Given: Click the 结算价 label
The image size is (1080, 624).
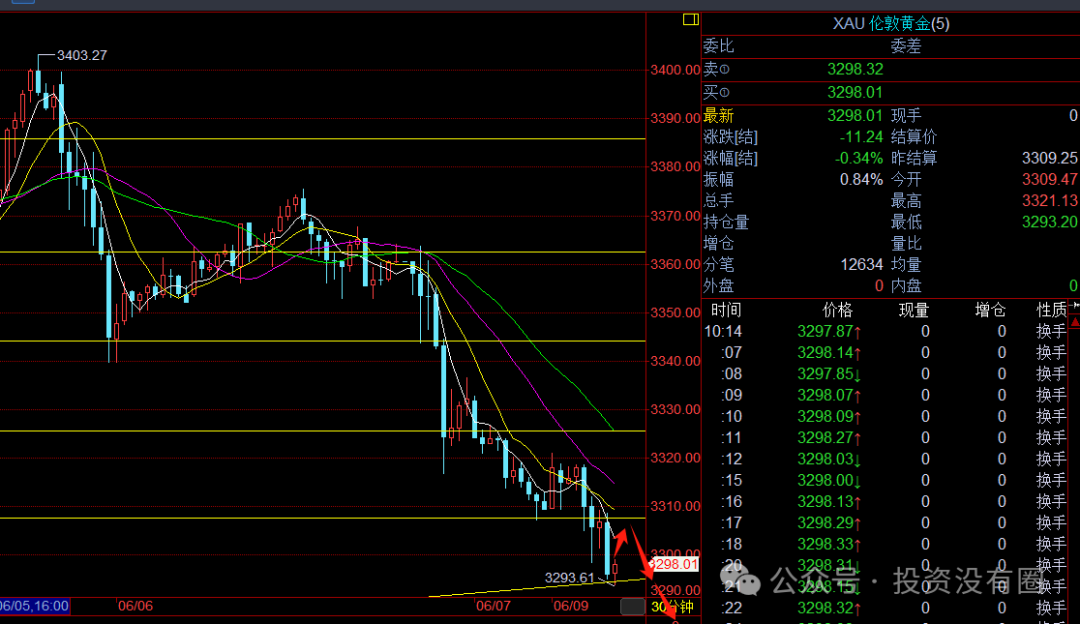Looking at the screenshot, I should [x=913, y=137].
